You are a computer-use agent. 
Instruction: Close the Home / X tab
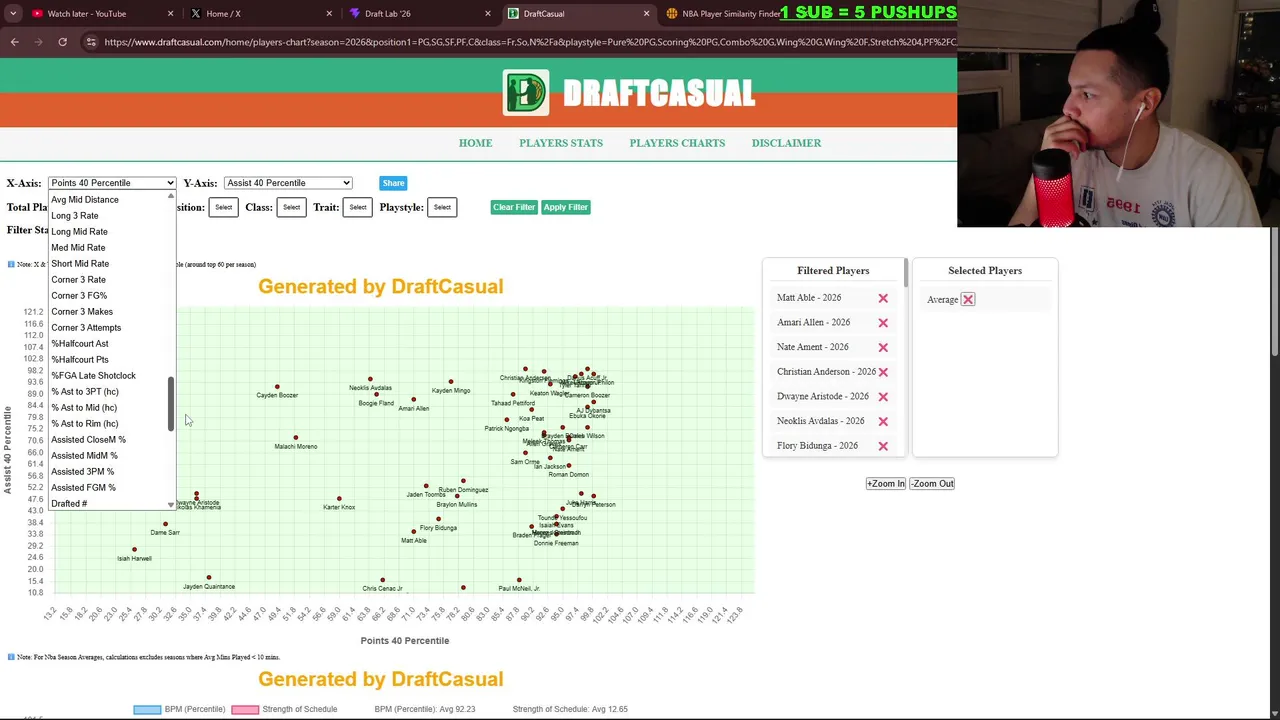click(x=329, y=14)
